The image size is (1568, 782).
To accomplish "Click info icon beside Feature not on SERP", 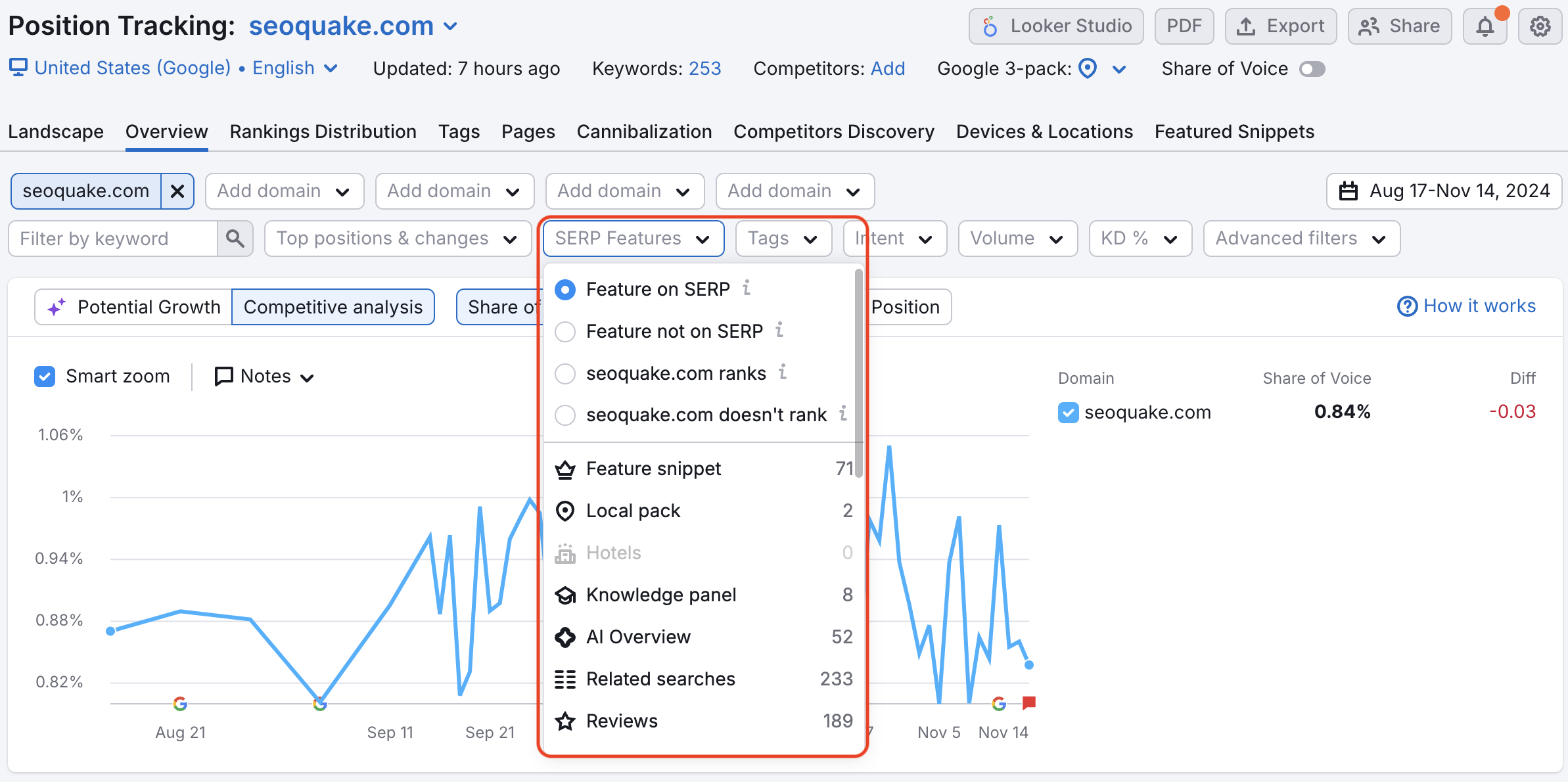I will tap(779, 330).
